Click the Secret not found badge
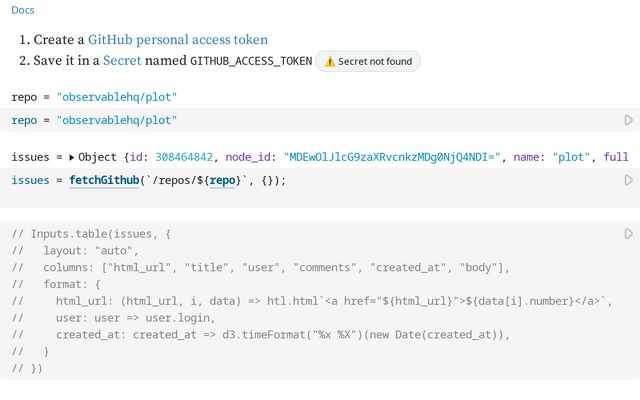This screenshot has width=640, height=400. coord(368,62)
